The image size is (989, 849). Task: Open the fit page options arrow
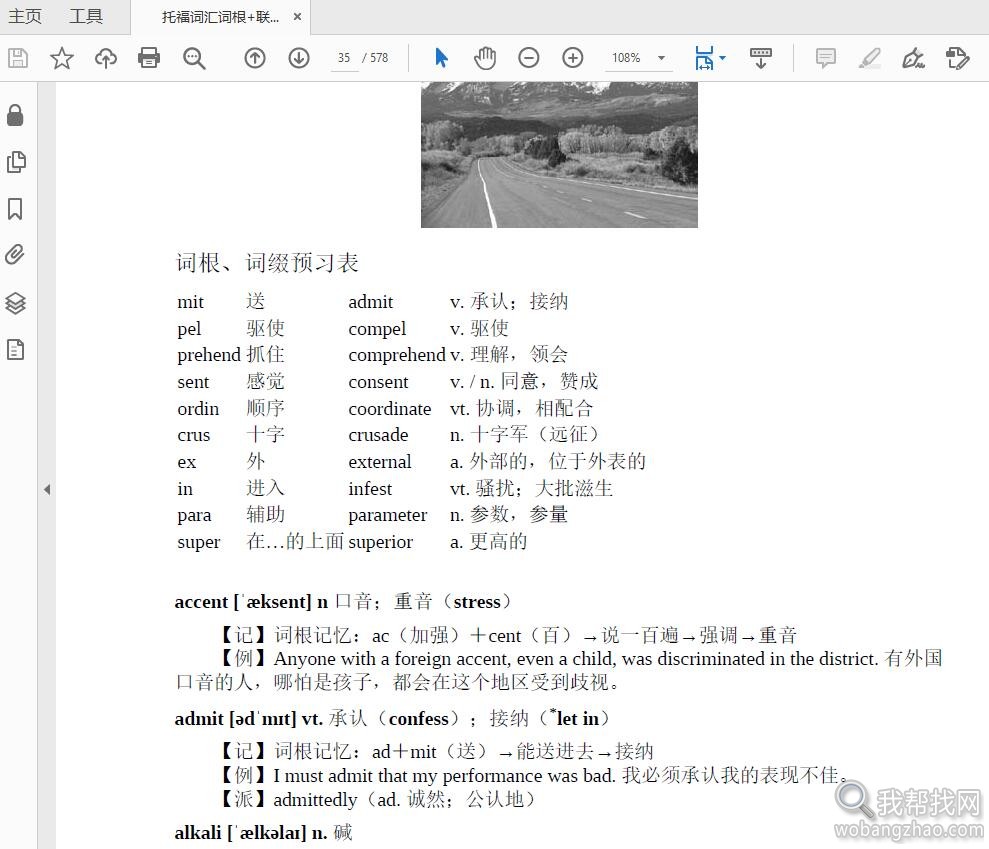click(x=723, y=57)
